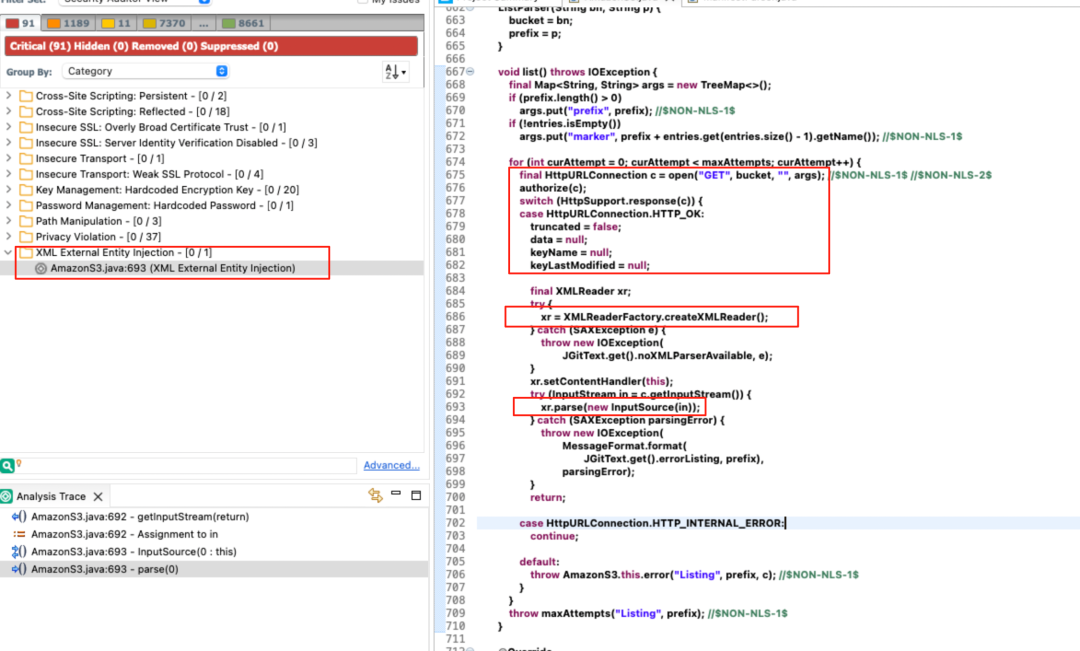Focus the issue search input field
Image resolution: width=1080 pixels, height=651 pixels.
(x=189, y=466)
